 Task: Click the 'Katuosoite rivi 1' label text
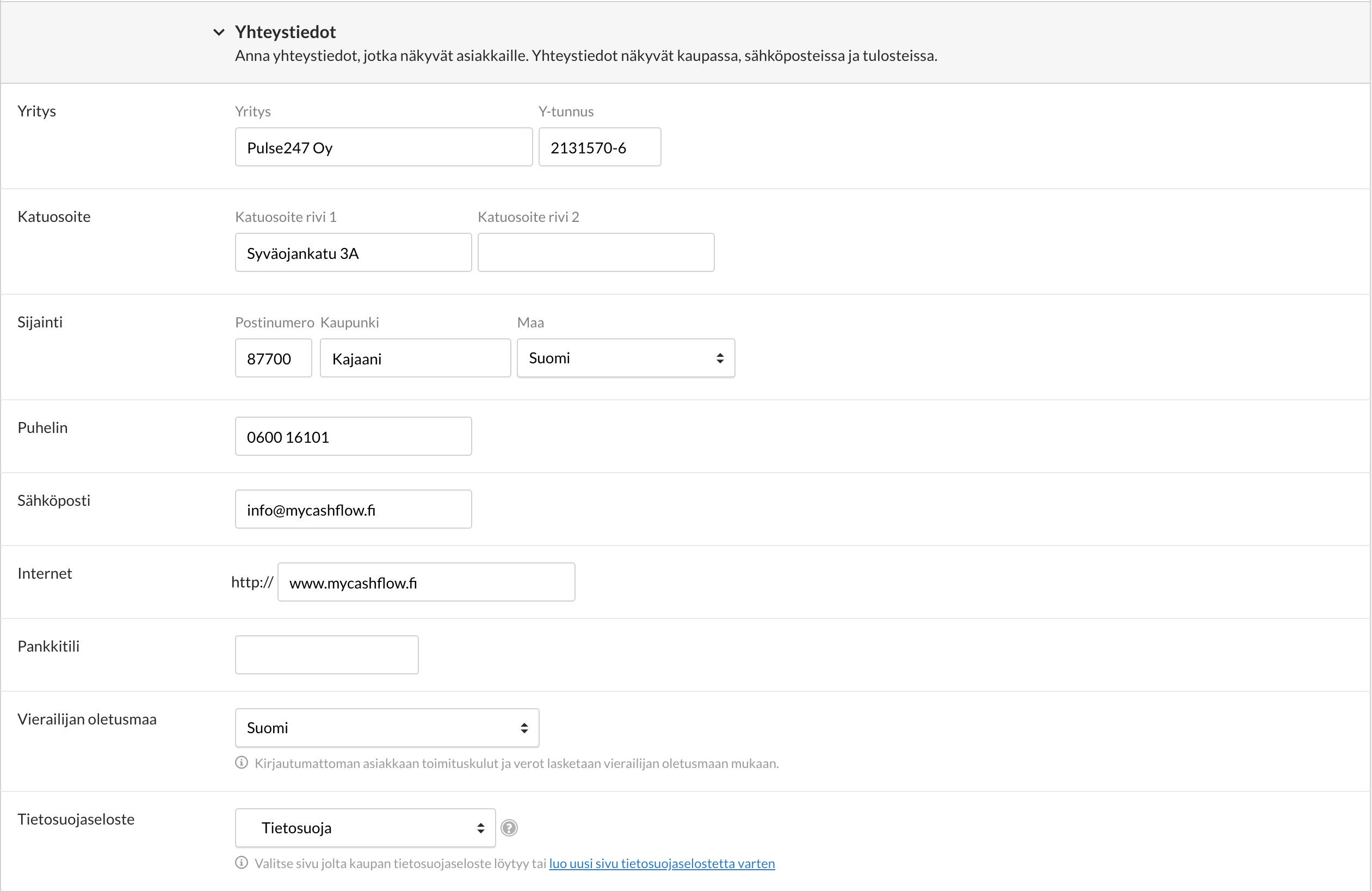(286, 216)
